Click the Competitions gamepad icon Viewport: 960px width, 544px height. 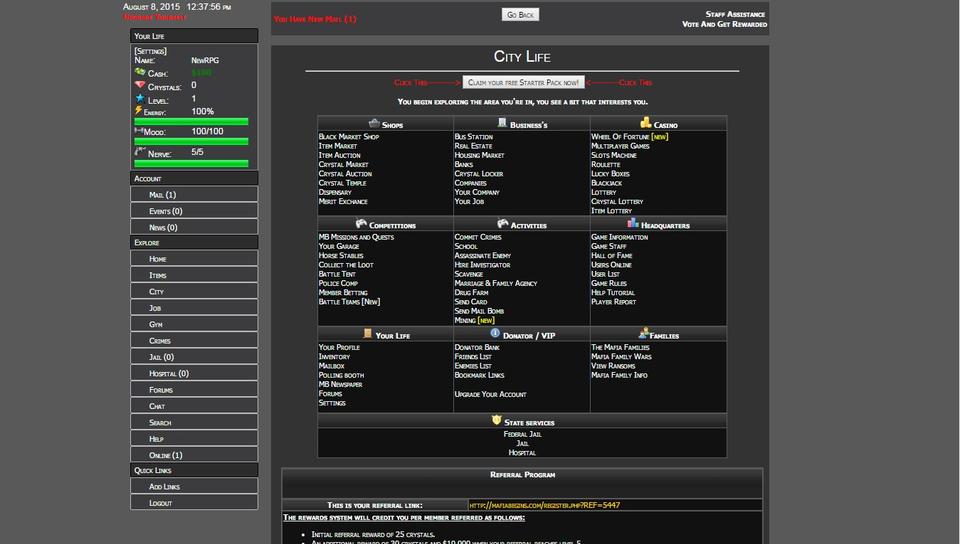click(361, 224)
